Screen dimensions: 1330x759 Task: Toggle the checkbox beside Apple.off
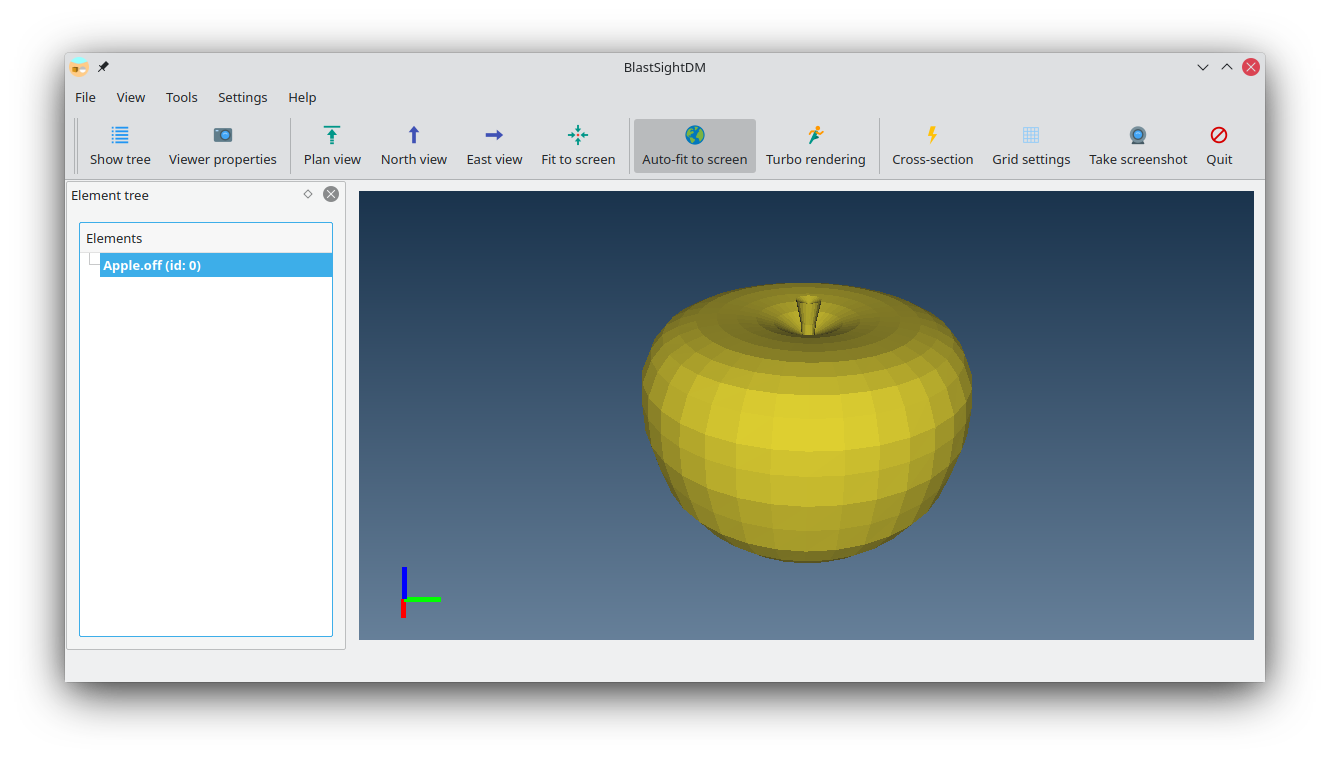(x=94, y=260)
